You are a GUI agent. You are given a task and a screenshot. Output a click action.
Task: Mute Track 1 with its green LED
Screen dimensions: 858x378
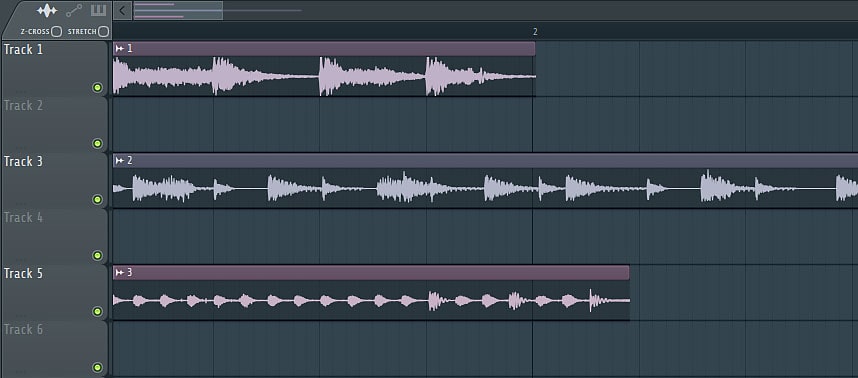97,88
